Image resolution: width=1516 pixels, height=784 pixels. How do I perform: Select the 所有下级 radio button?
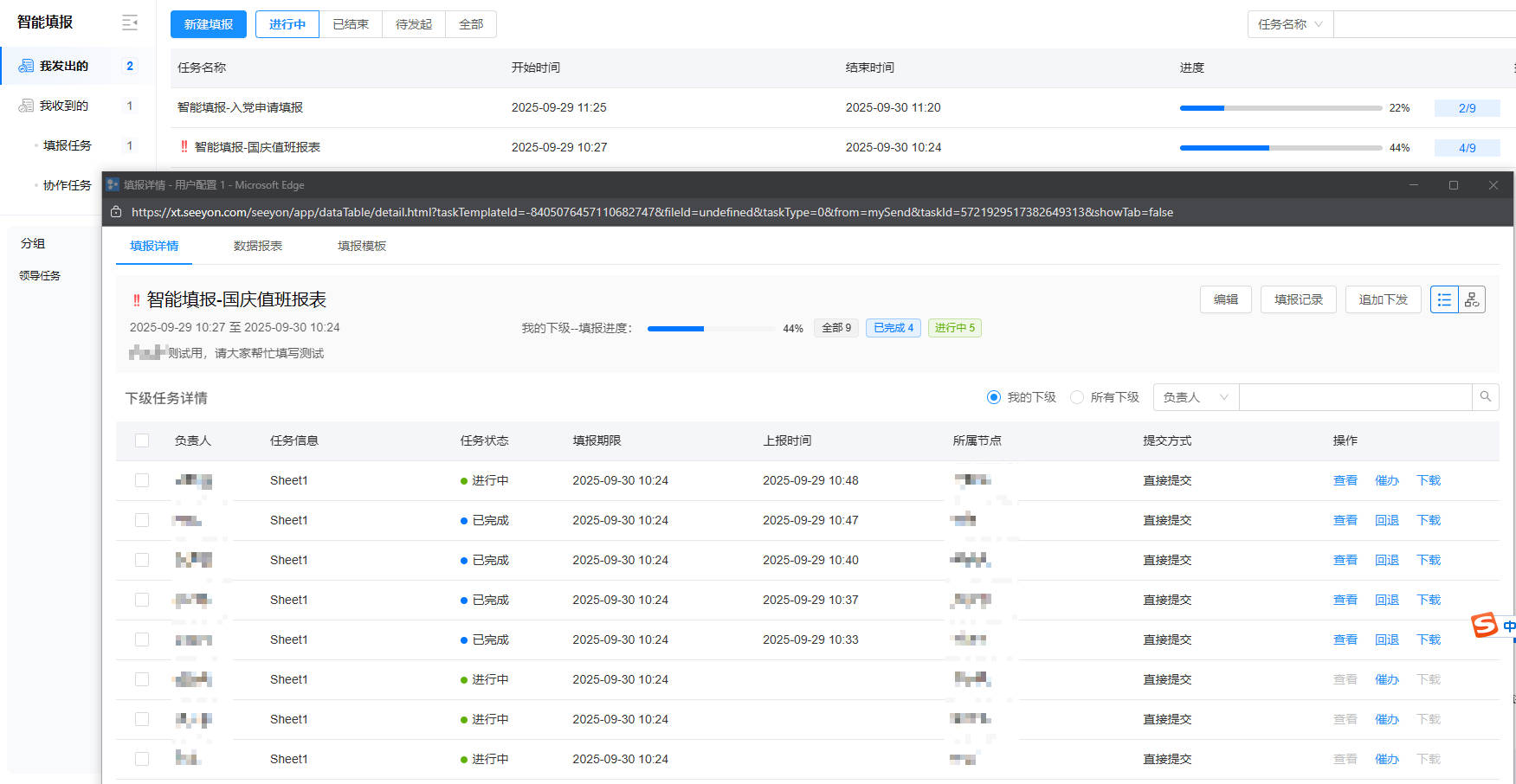click(x=1077, y=397)
